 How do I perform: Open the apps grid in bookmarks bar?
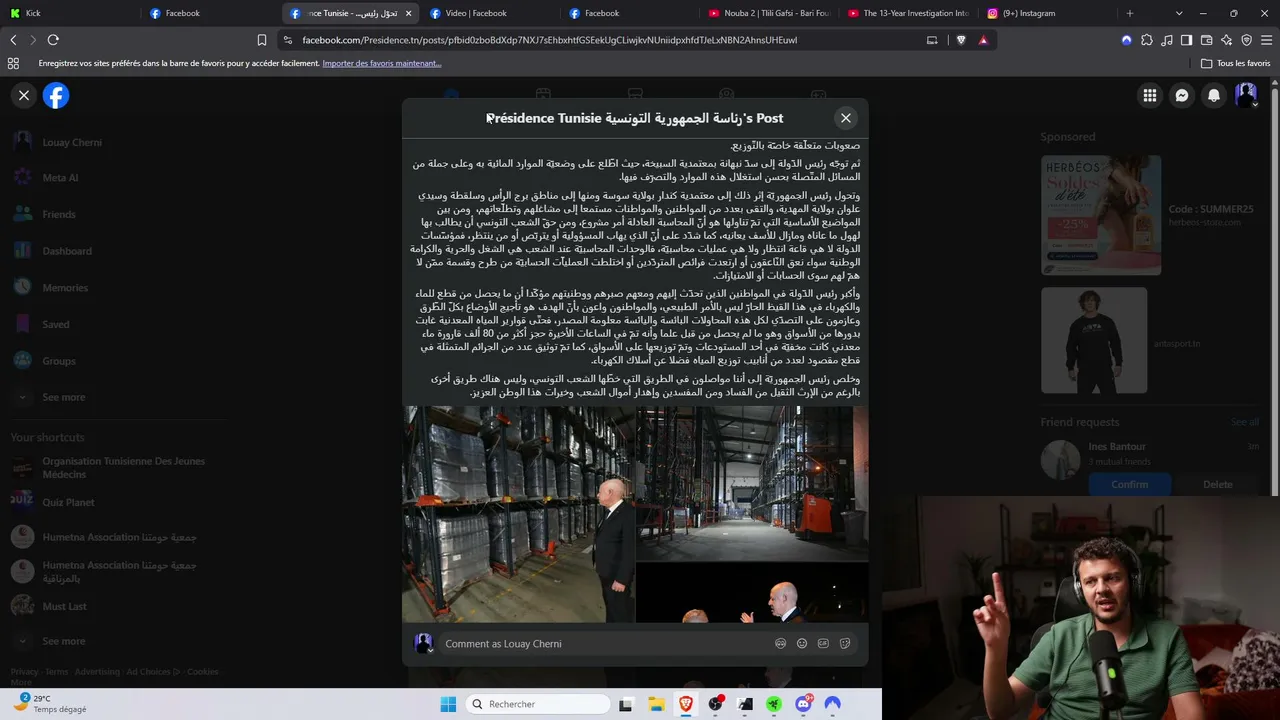coord(13,63)
